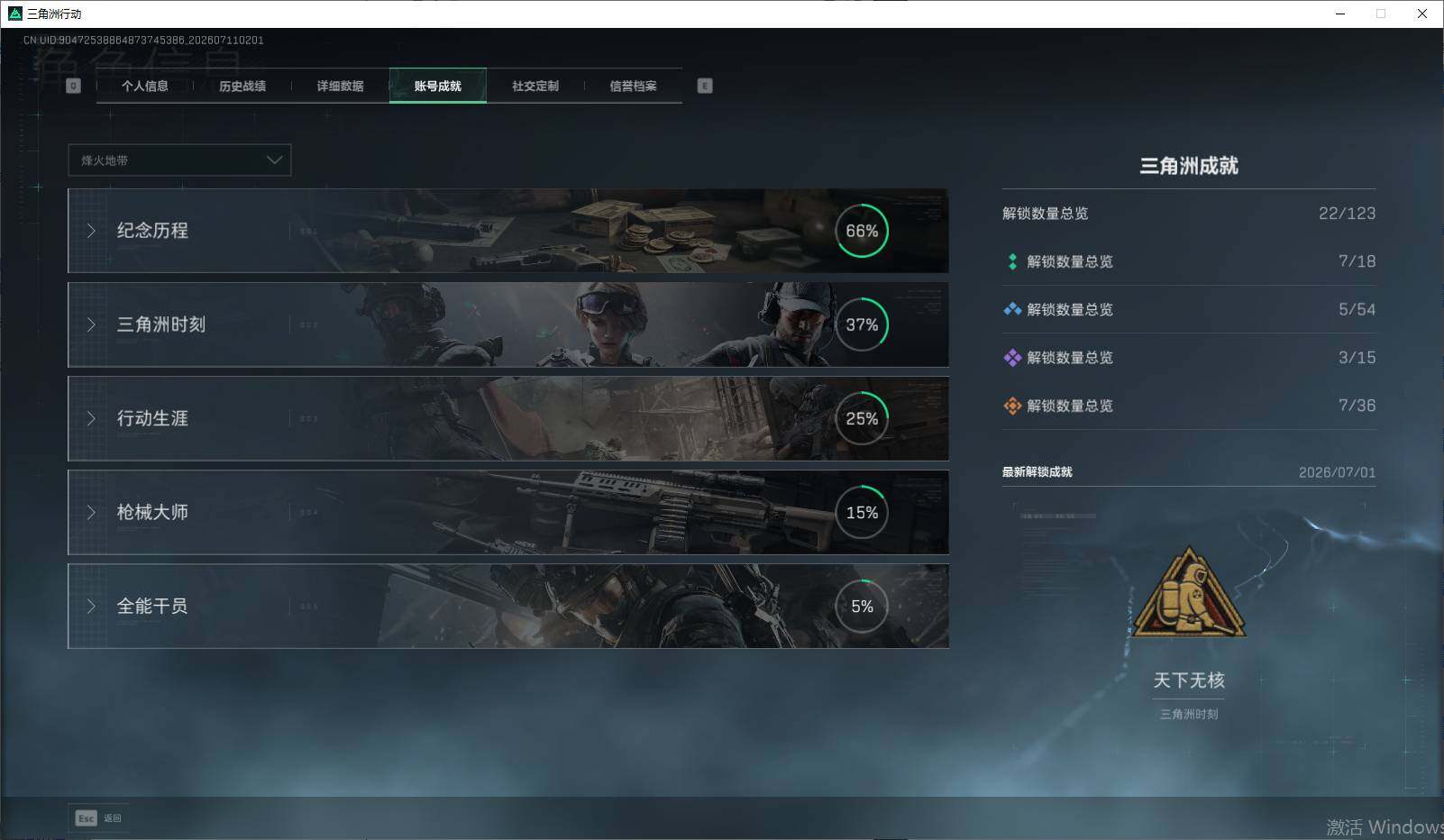Image resolution: width=1444 pixels, height=840 pixels.
Task: Click the 66% progress ring
Action: click(x=862, y=231)
